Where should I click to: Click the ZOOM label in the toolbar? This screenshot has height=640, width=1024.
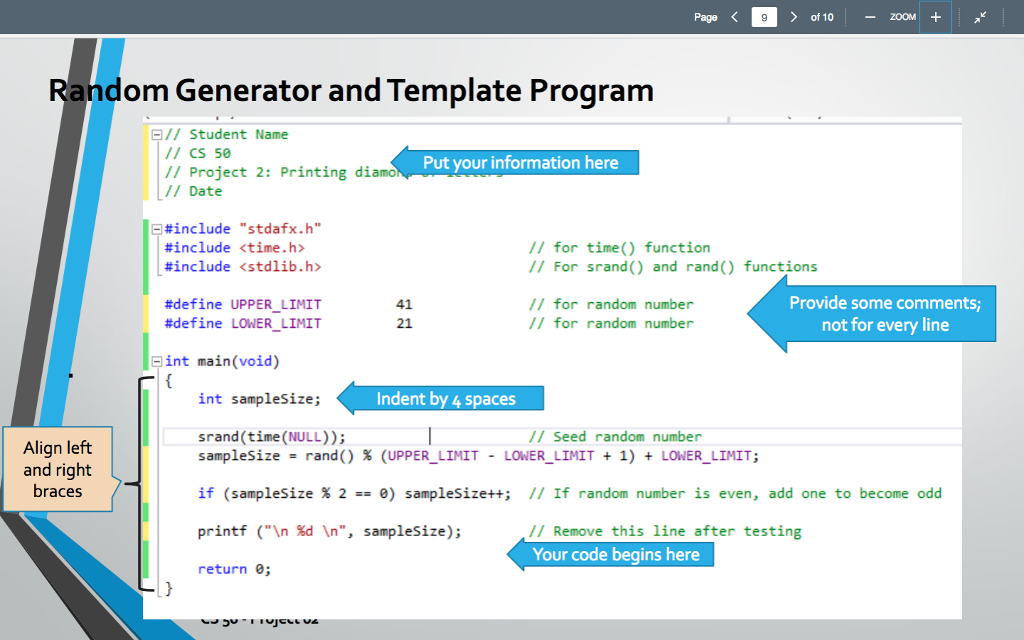(x=903, y=17)
